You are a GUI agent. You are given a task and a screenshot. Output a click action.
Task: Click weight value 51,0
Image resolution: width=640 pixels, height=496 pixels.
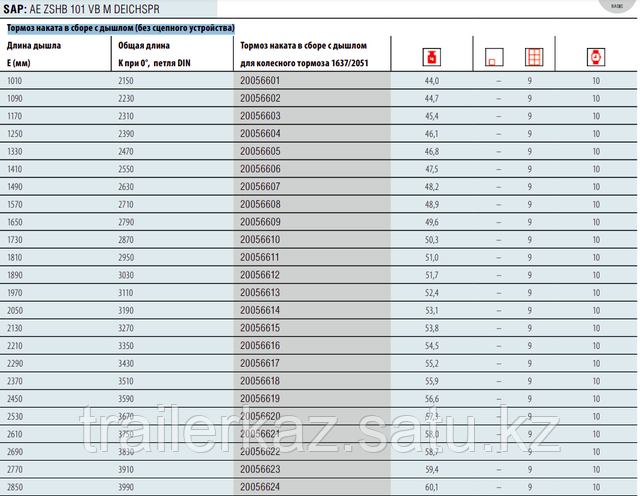tap(431, 258)
